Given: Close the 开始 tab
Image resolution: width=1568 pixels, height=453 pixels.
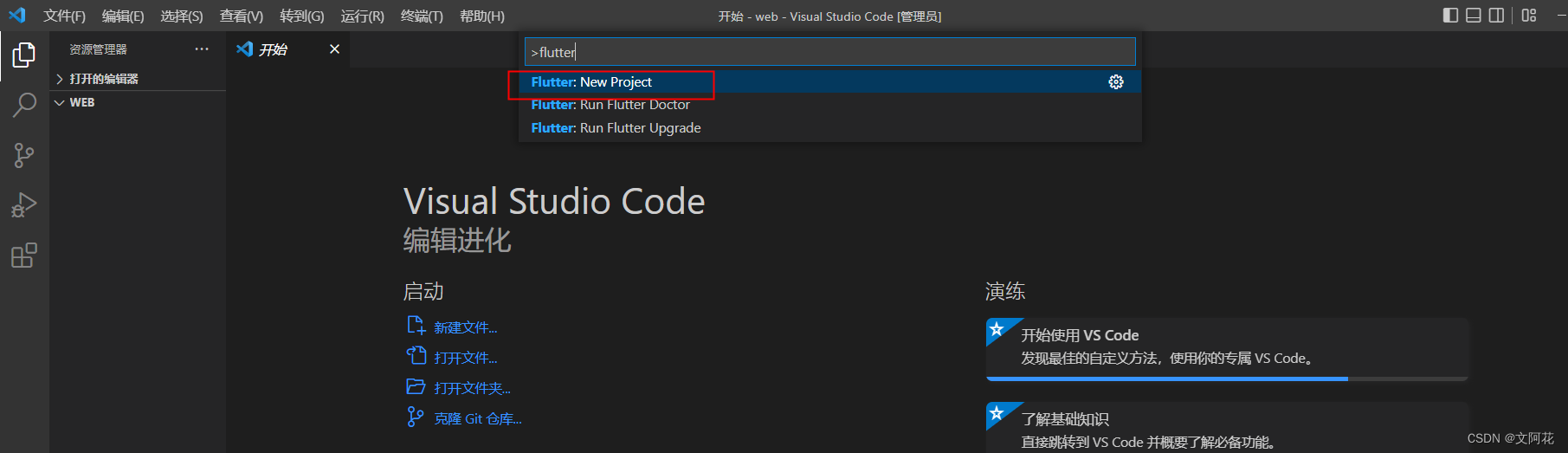Looking at the screenshot, I should (334, 49).
